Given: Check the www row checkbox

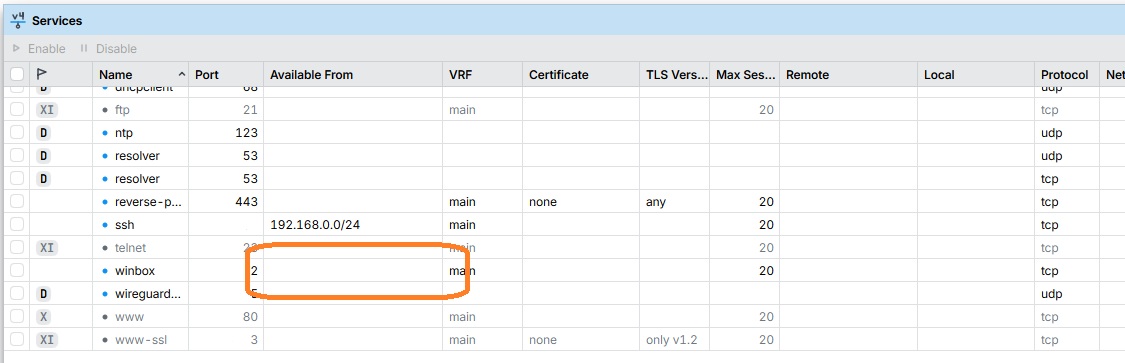Looking at the screenshot, I should pyautogui.click(x=17, y=316).
